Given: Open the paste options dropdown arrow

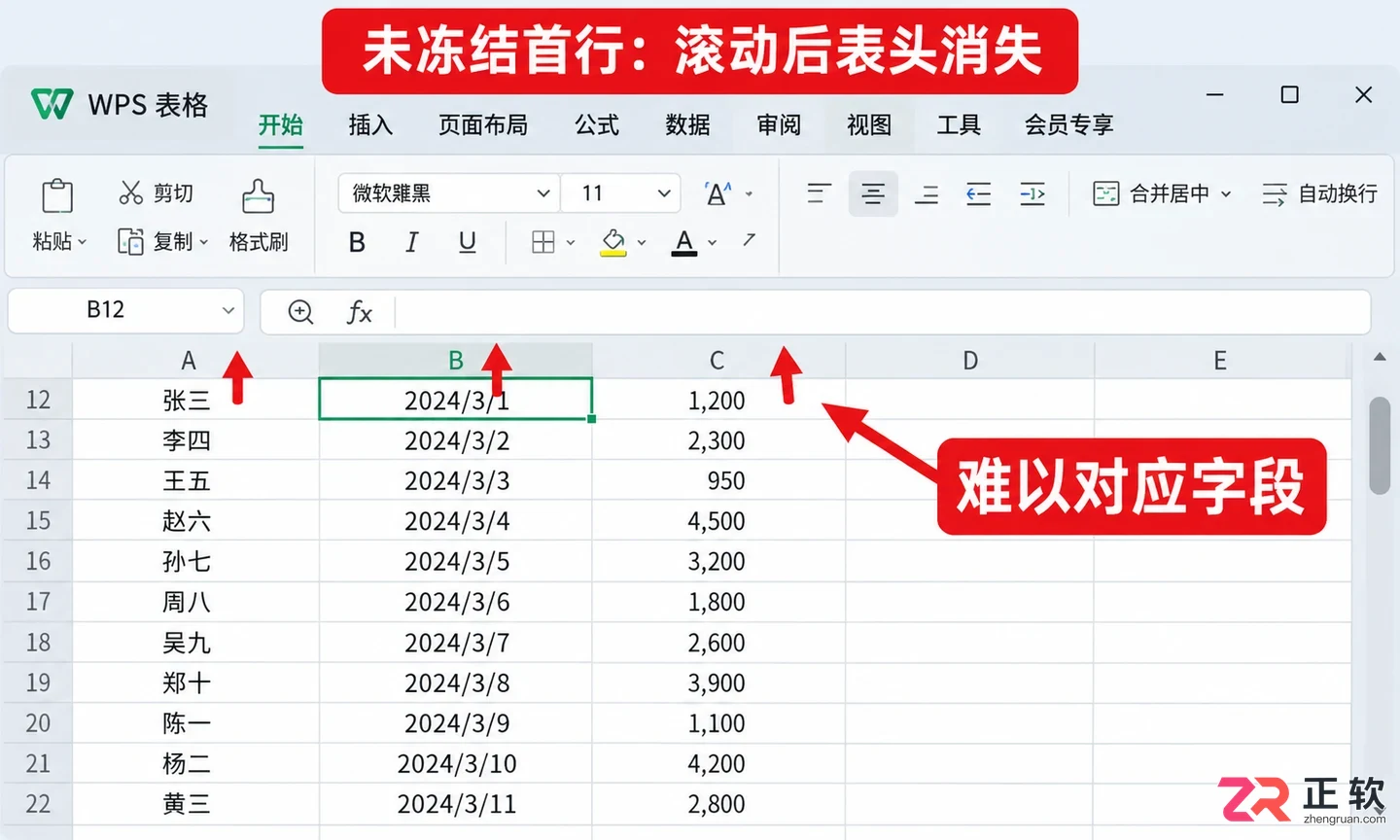Looking at the screenshot, I should (83, 242).
